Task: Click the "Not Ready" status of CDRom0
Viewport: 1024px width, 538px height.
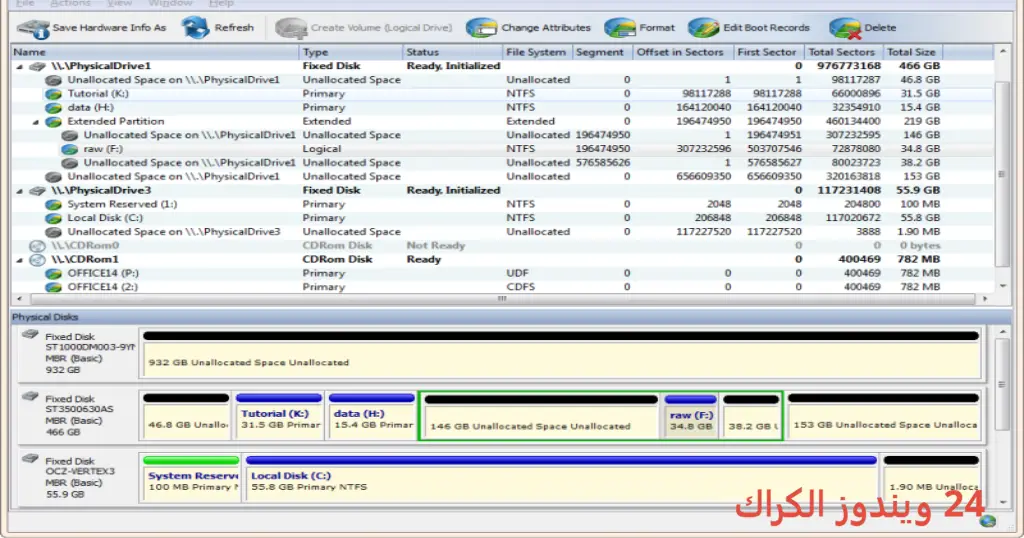Action: coord(436,246)
